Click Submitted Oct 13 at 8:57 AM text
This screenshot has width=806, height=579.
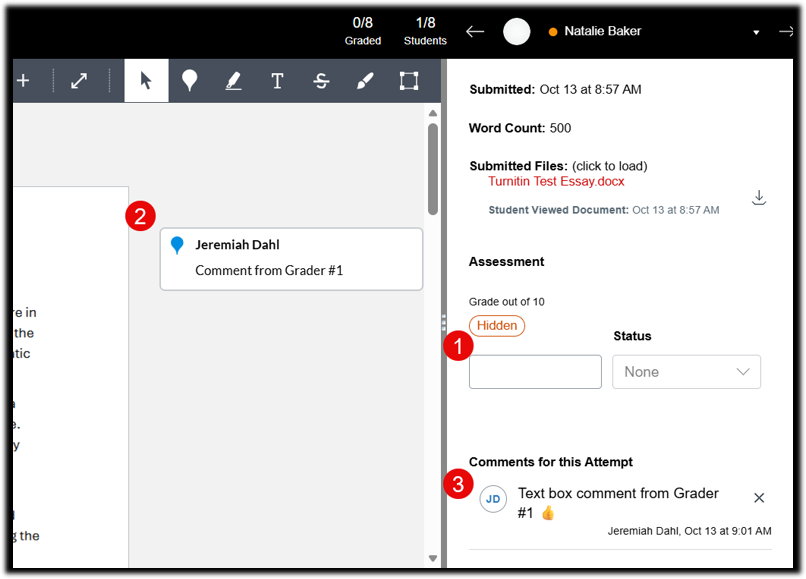pyautogui.click(x=555, y=89)
